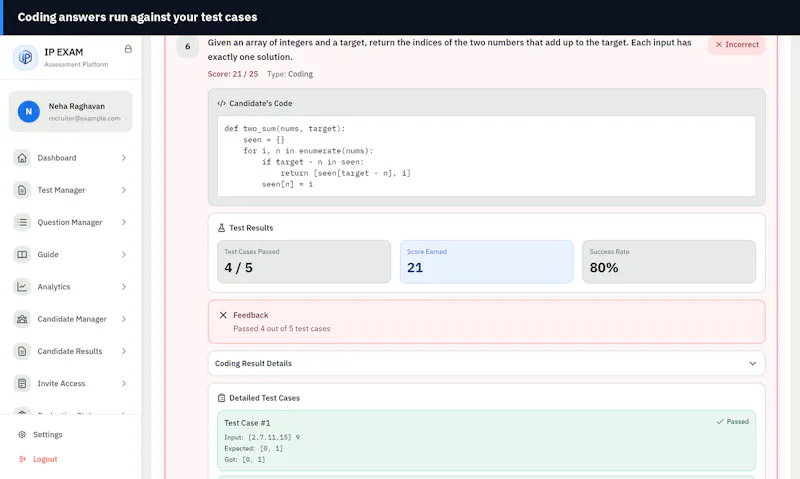Click the checkmark icon on Test Case #1
800x479 pixels.
[720, 421]
